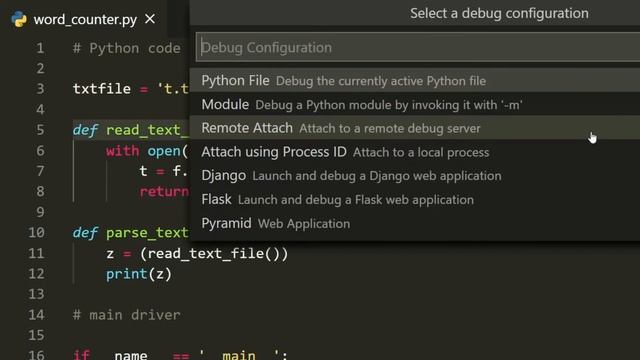Pick the Pyramid Web Application option
Viewport: 640px width, 360px height.
pos(415,223)
